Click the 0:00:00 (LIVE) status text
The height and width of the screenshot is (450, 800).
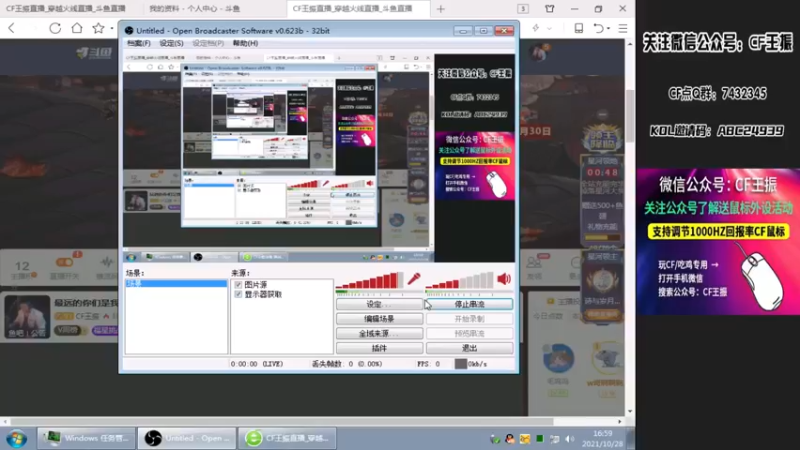point(257,364)
